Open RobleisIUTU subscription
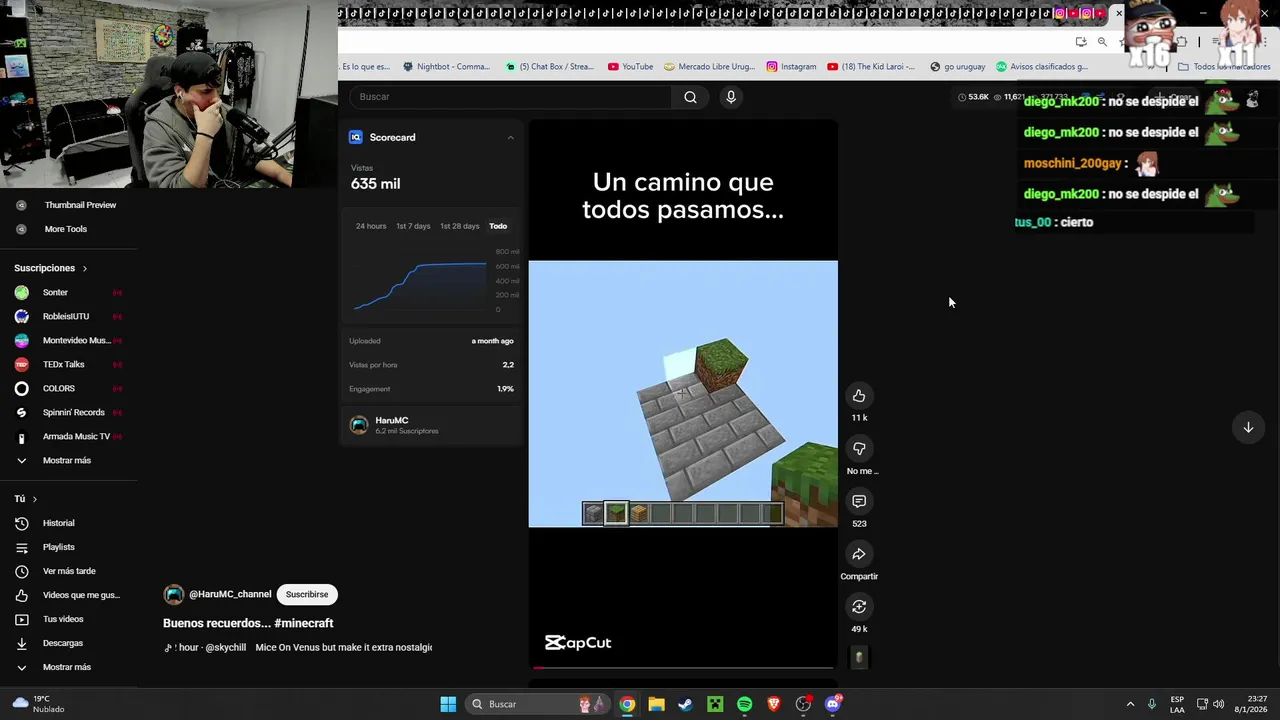 click(x=68, y=316)
